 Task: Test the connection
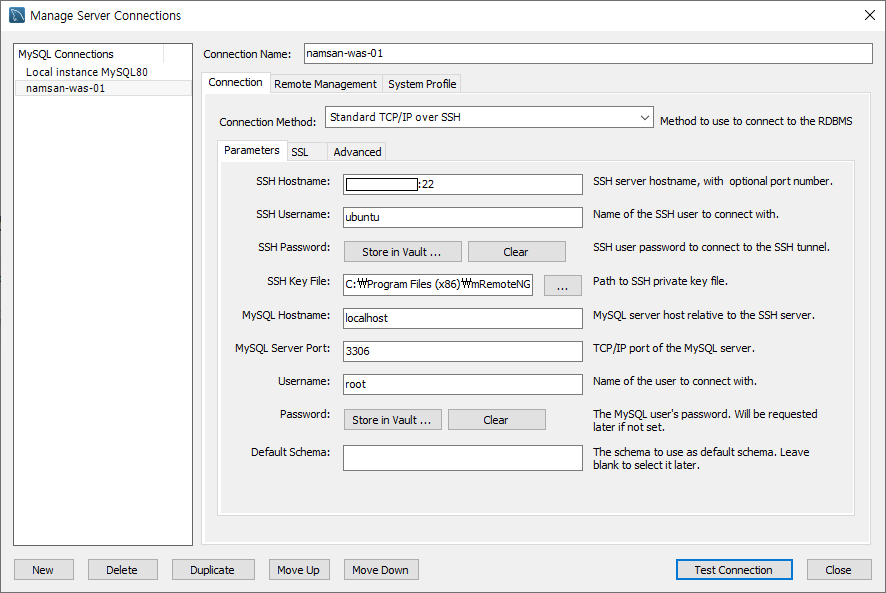pos(734,570)
